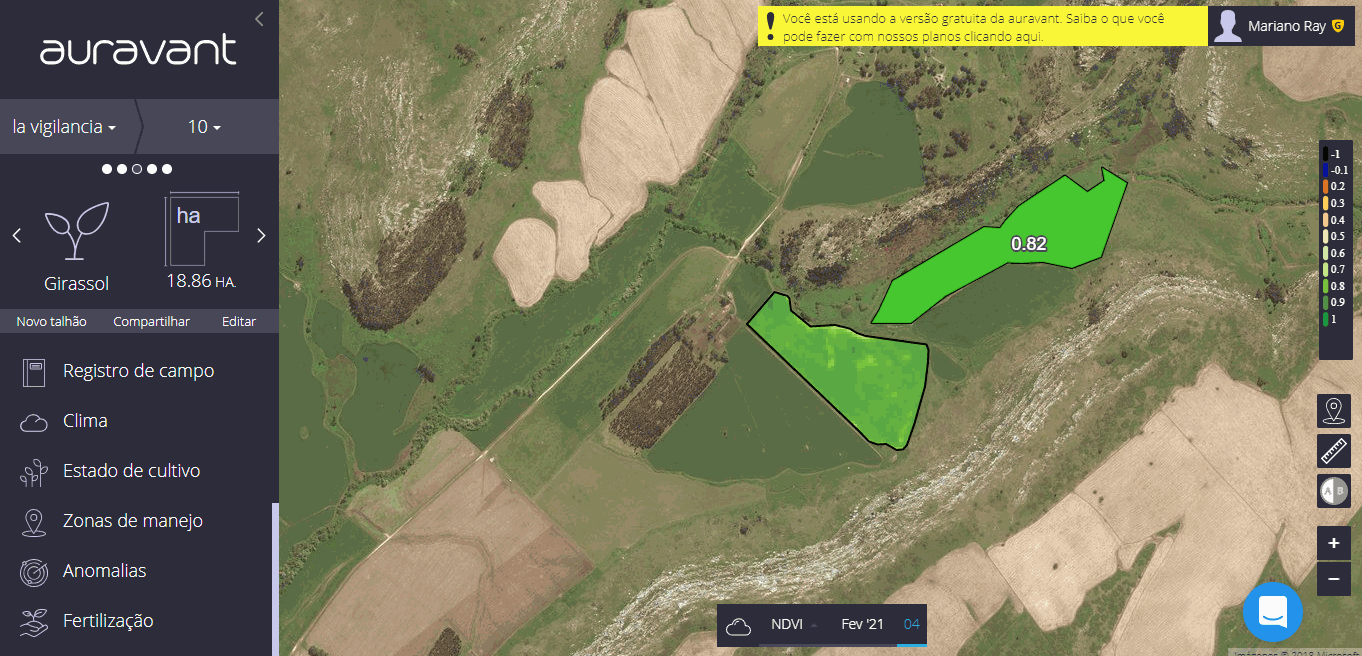Click the Compartilhar button
Viewport: 1362px width, 656px height.
(151, 321)
